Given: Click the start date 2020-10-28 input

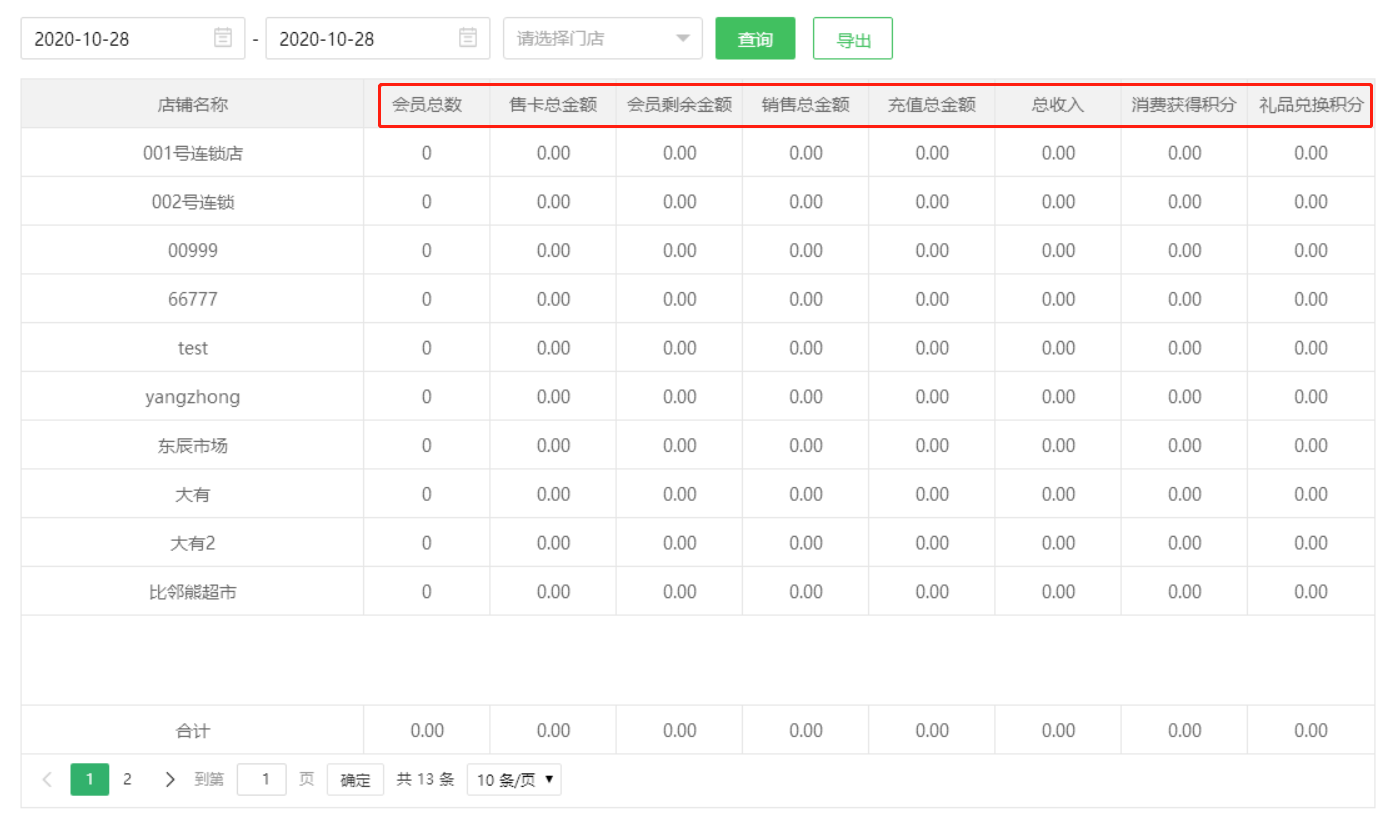Looking at the screenshot, I should coord(115,39).
